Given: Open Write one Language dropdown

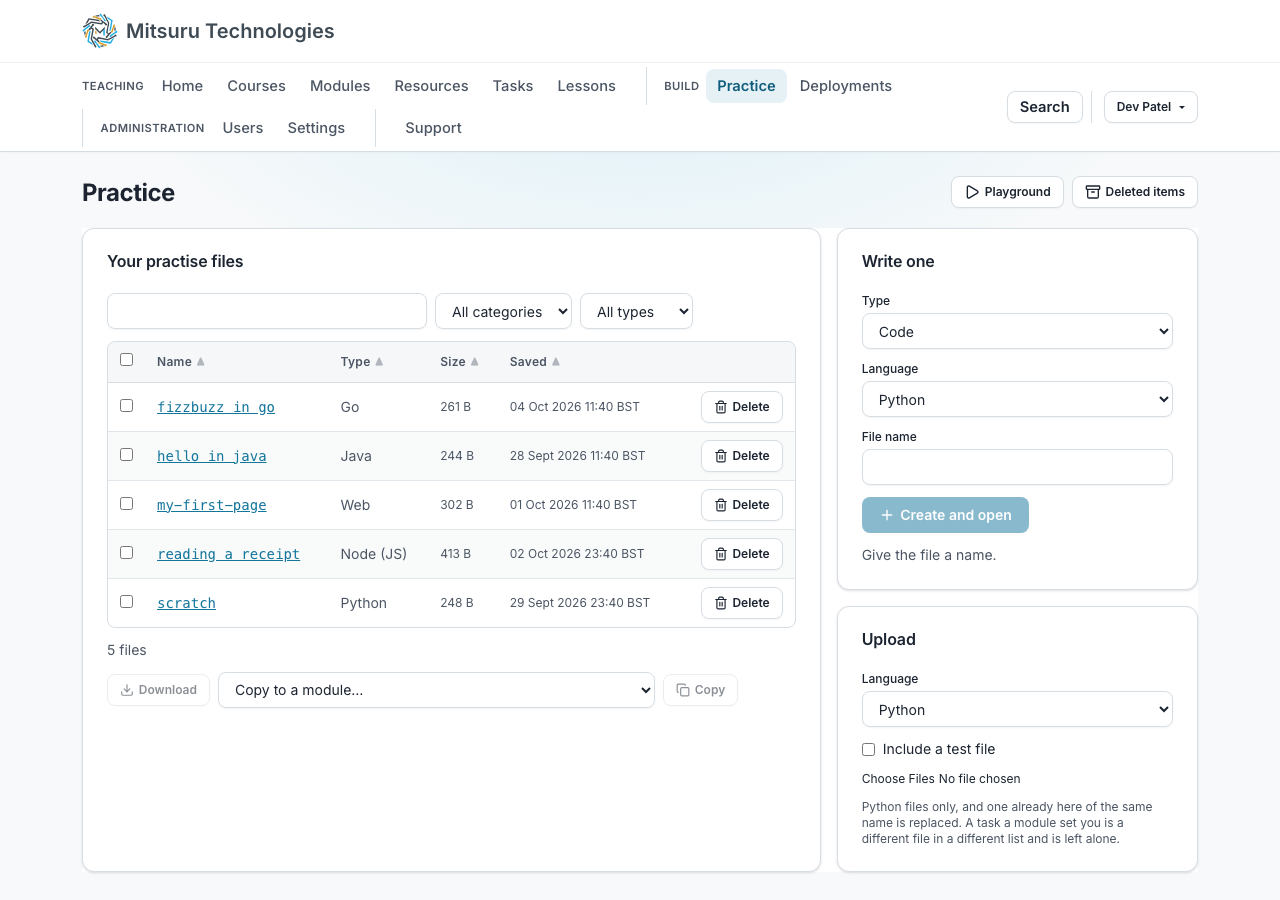Looking at the screenshot, I should [1017, 399].
